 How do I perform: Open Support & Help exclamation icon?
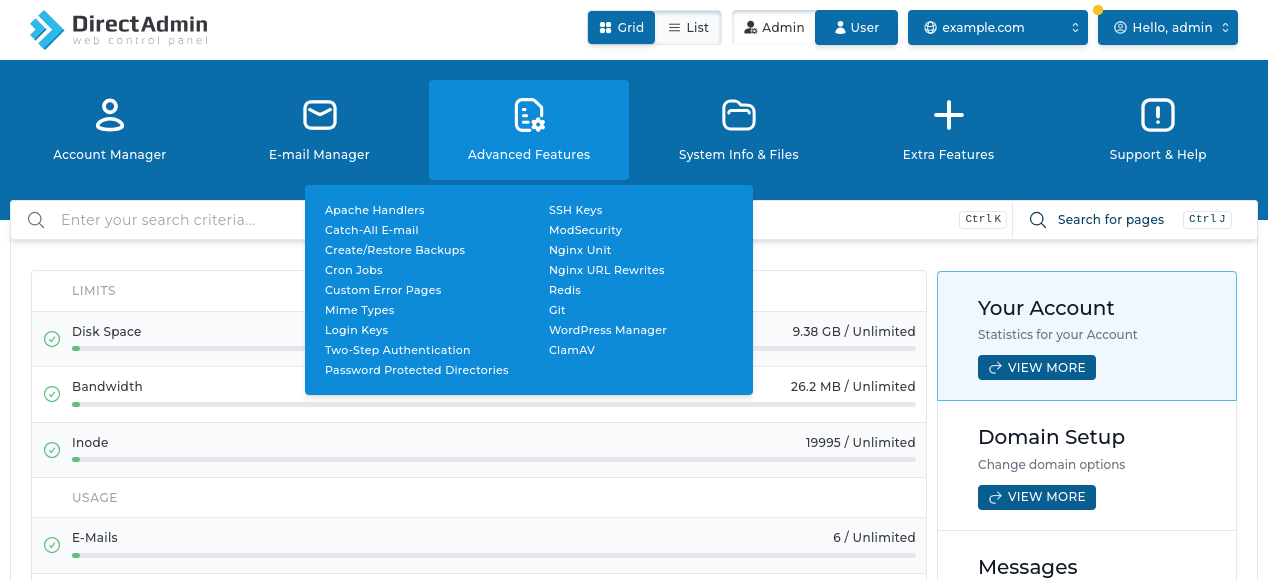(x=1157, y=115)
